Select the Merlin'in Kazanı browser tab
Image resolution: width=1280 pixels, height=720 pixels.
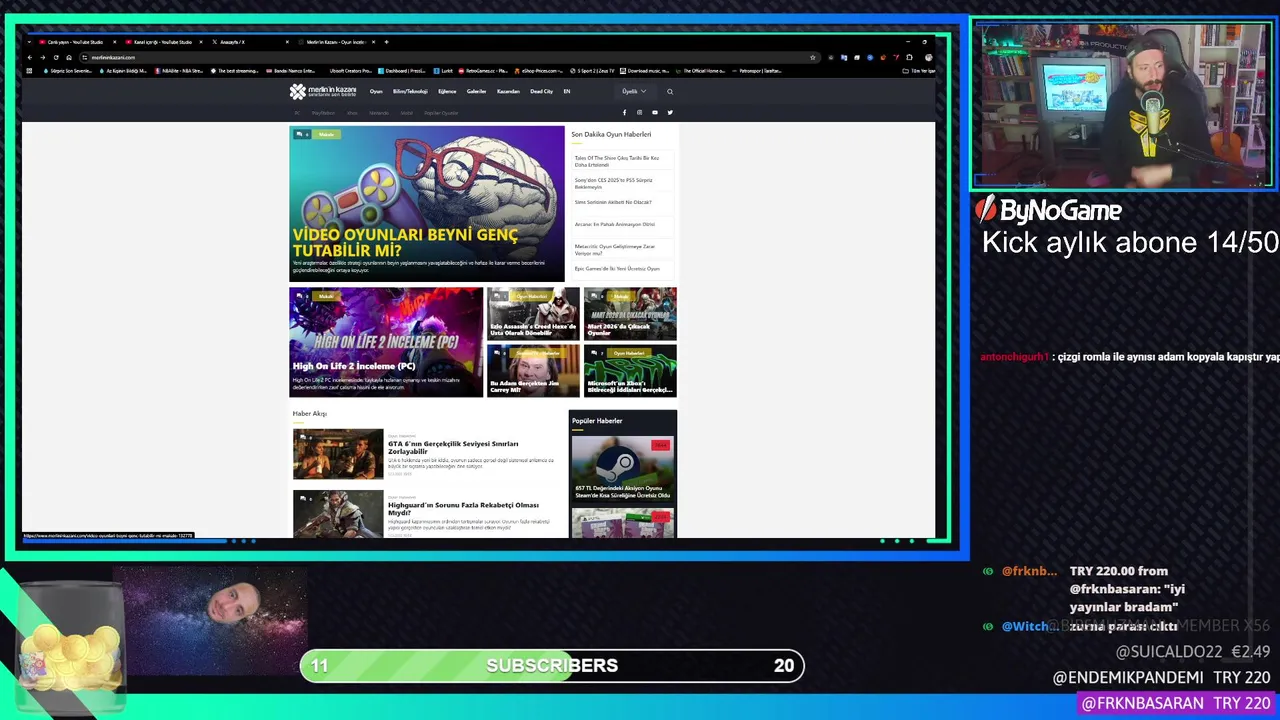(337, 42)
